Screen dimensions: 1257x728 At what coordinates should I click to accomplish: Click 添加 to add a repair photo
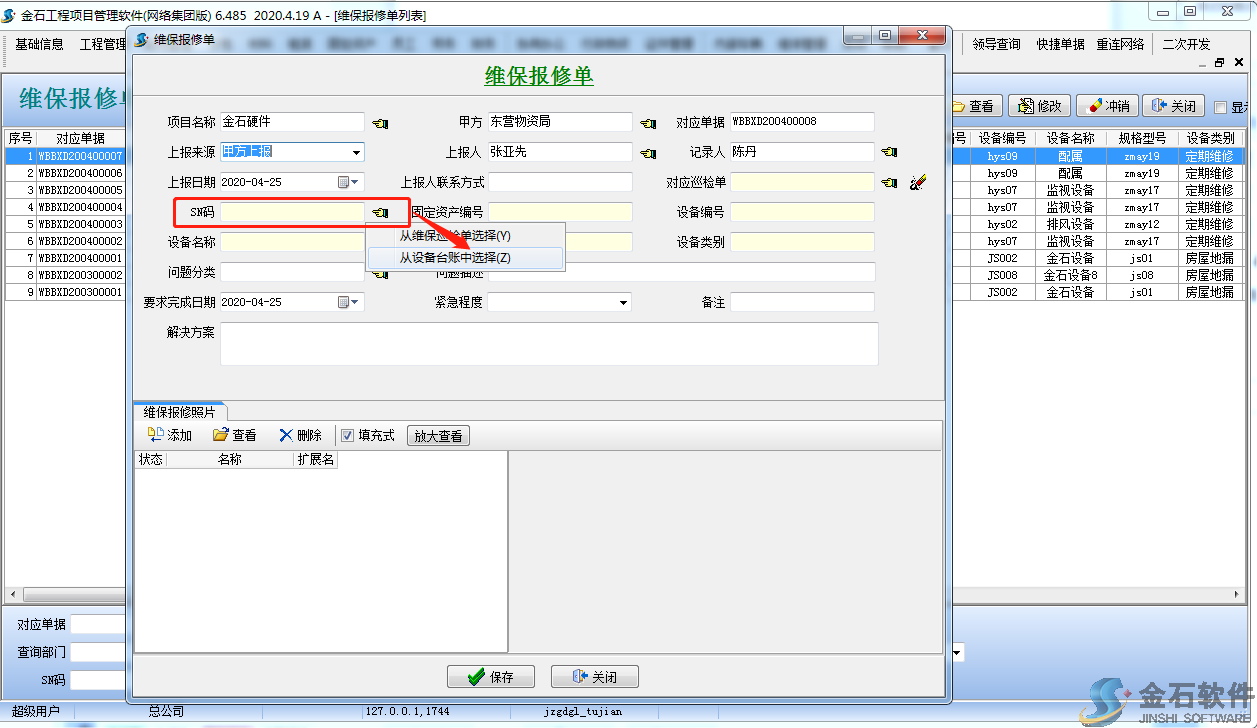point(169,436)
